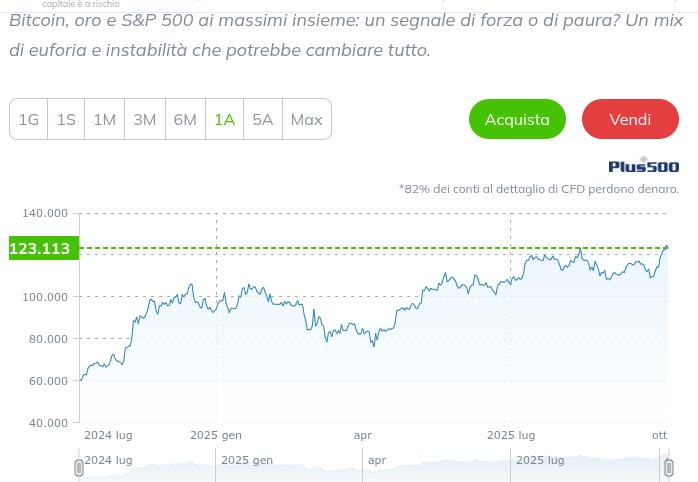Show the 3M chart period
Viewport: 698px width, 482px height.
point(145,119)
